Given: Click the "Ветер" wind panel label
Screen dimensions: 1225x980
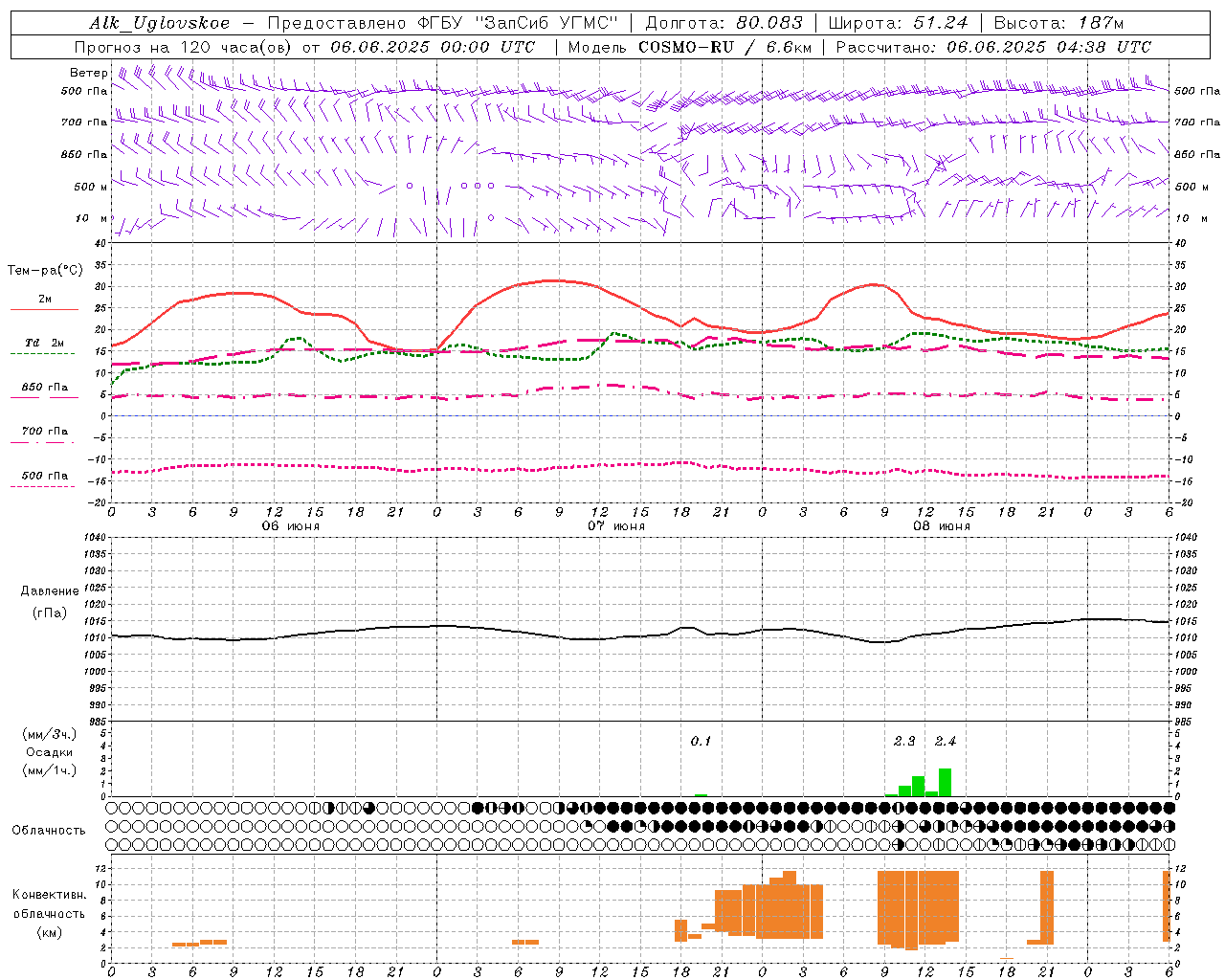Looking at the screenshot, I should click(x=89, y=73).
